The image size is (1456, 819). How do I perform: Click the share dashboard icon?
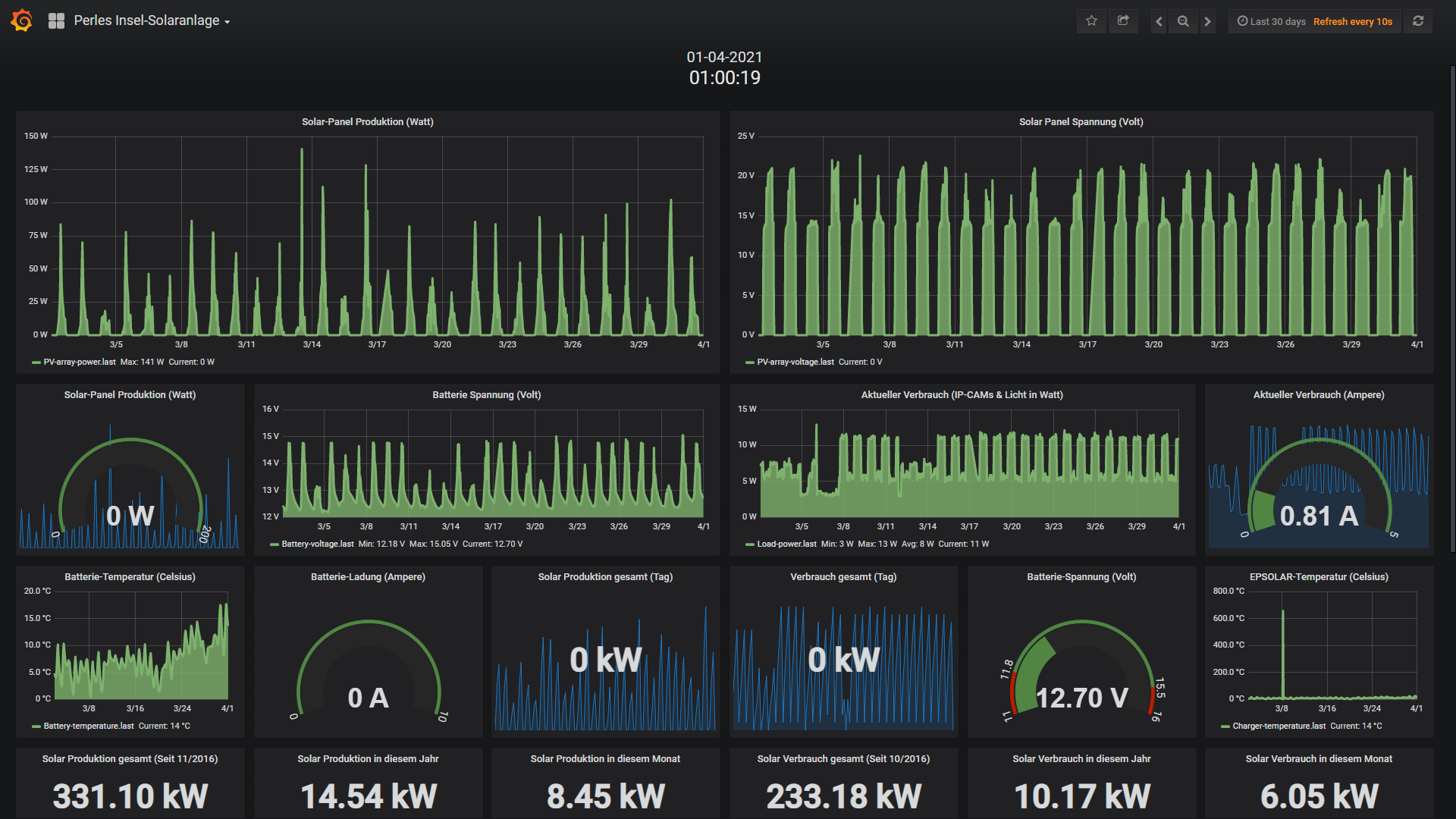[1123, 21]
